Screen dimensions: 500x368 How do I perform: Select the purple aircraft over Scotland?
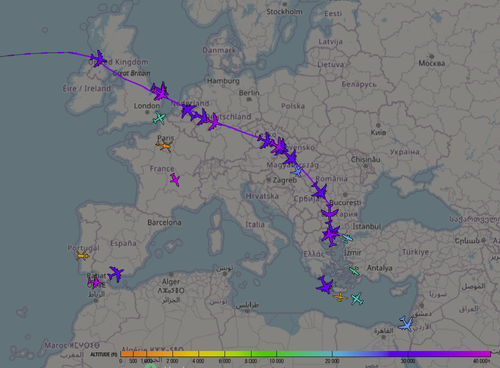tap(99, 59)
